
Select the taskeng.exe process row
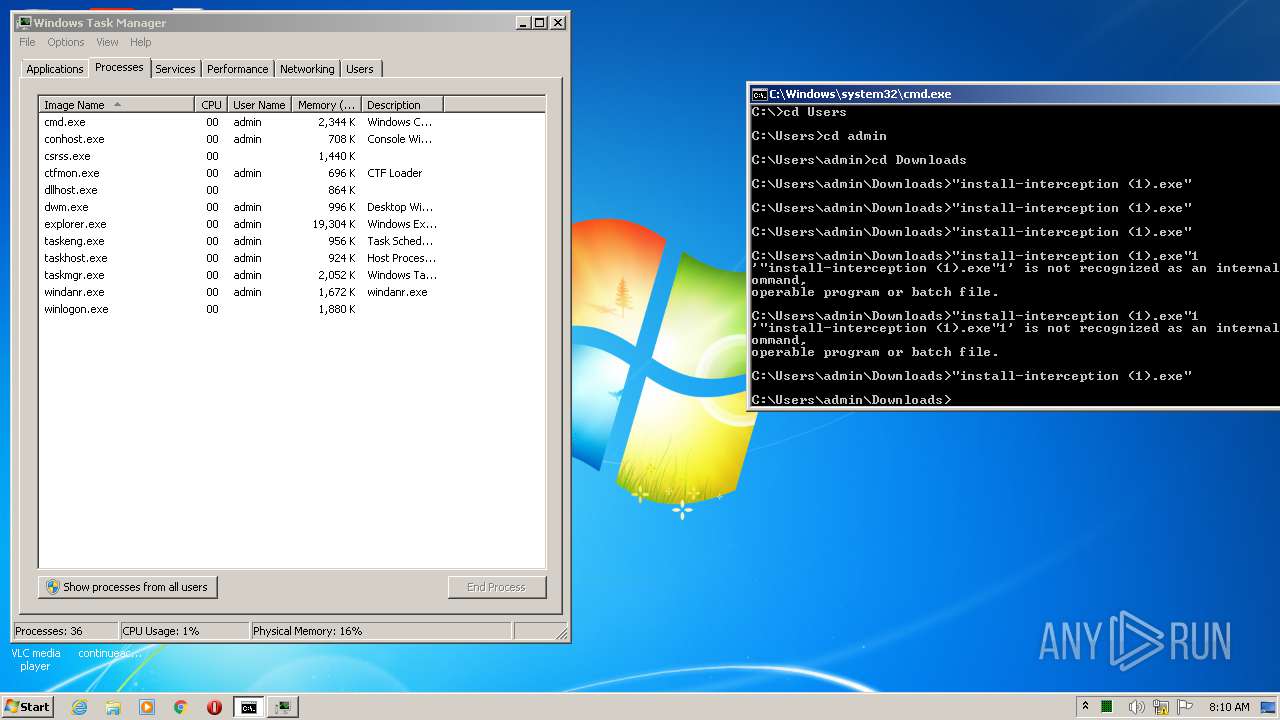point(292,241)
